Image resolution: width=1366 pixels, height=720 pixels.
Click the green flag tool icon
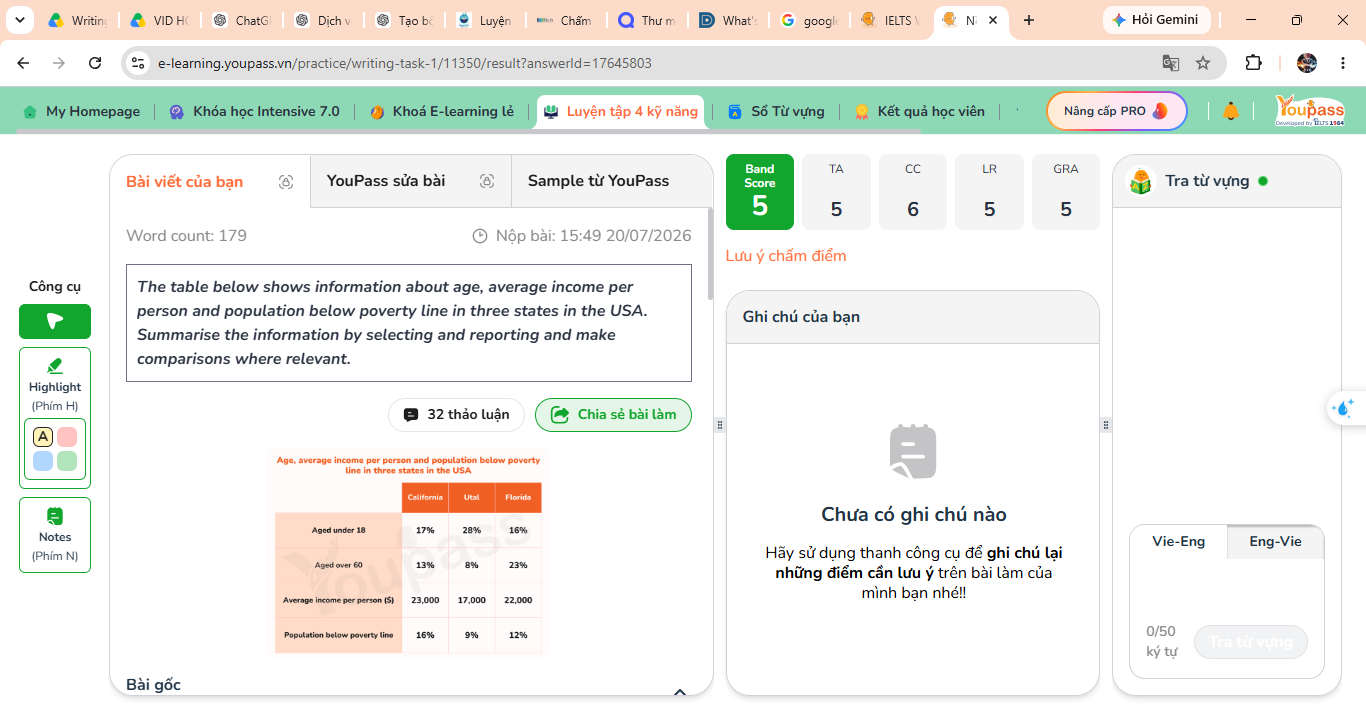point(55,321)
